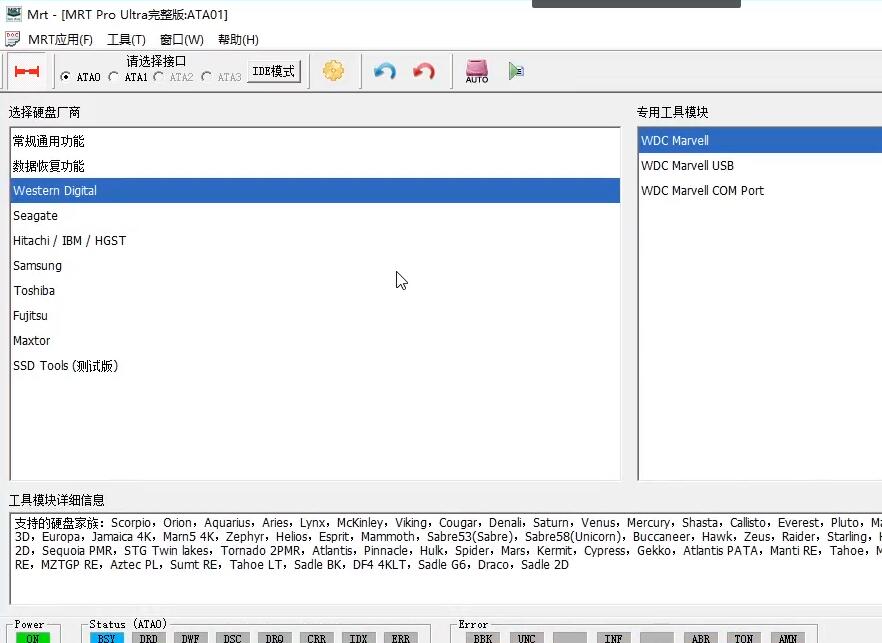
Task: Select Fujitsu vendor row
Action: 315,316
